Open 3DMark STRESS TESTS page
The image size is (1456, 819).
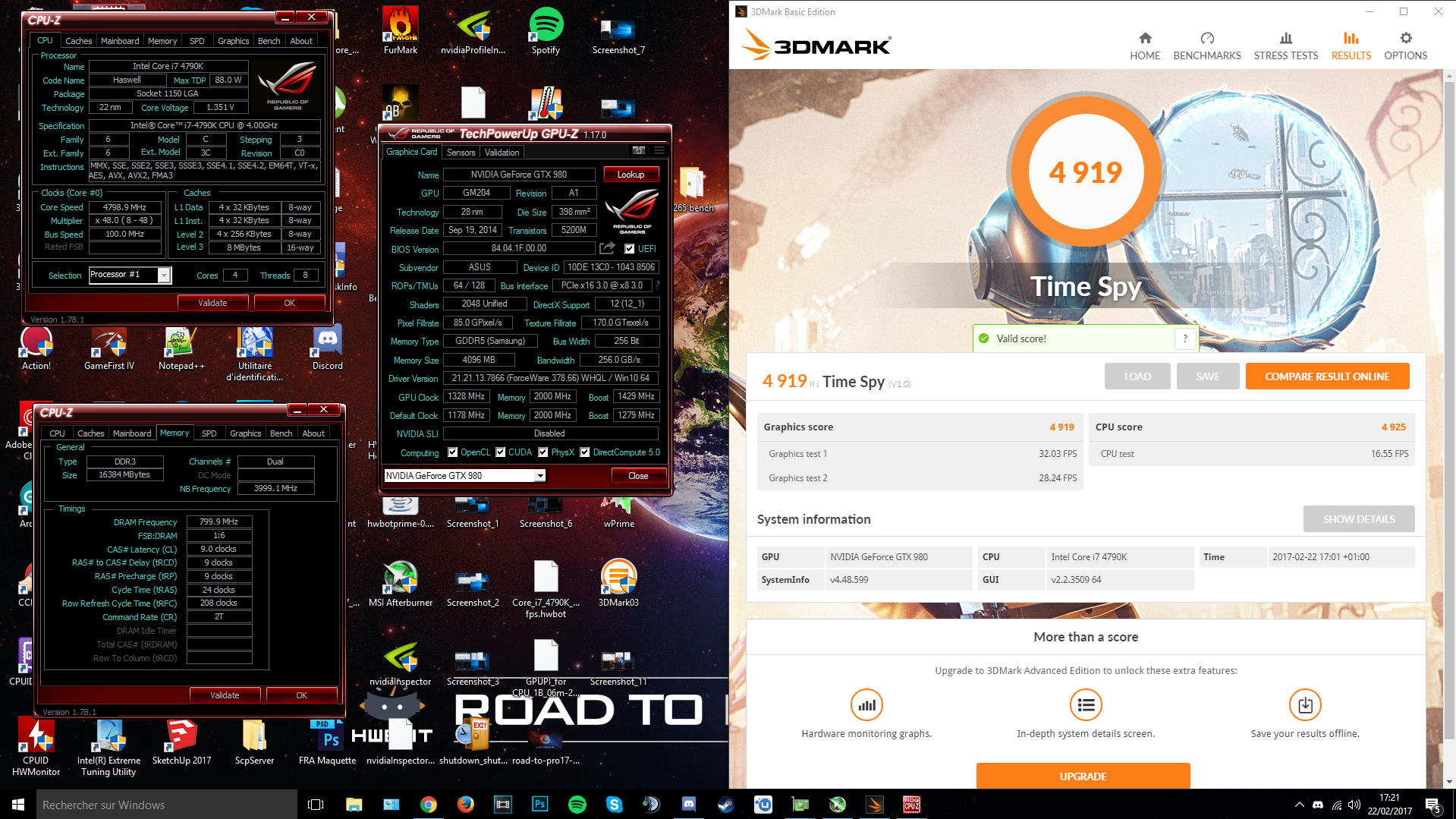click(x=1285, y=46)
